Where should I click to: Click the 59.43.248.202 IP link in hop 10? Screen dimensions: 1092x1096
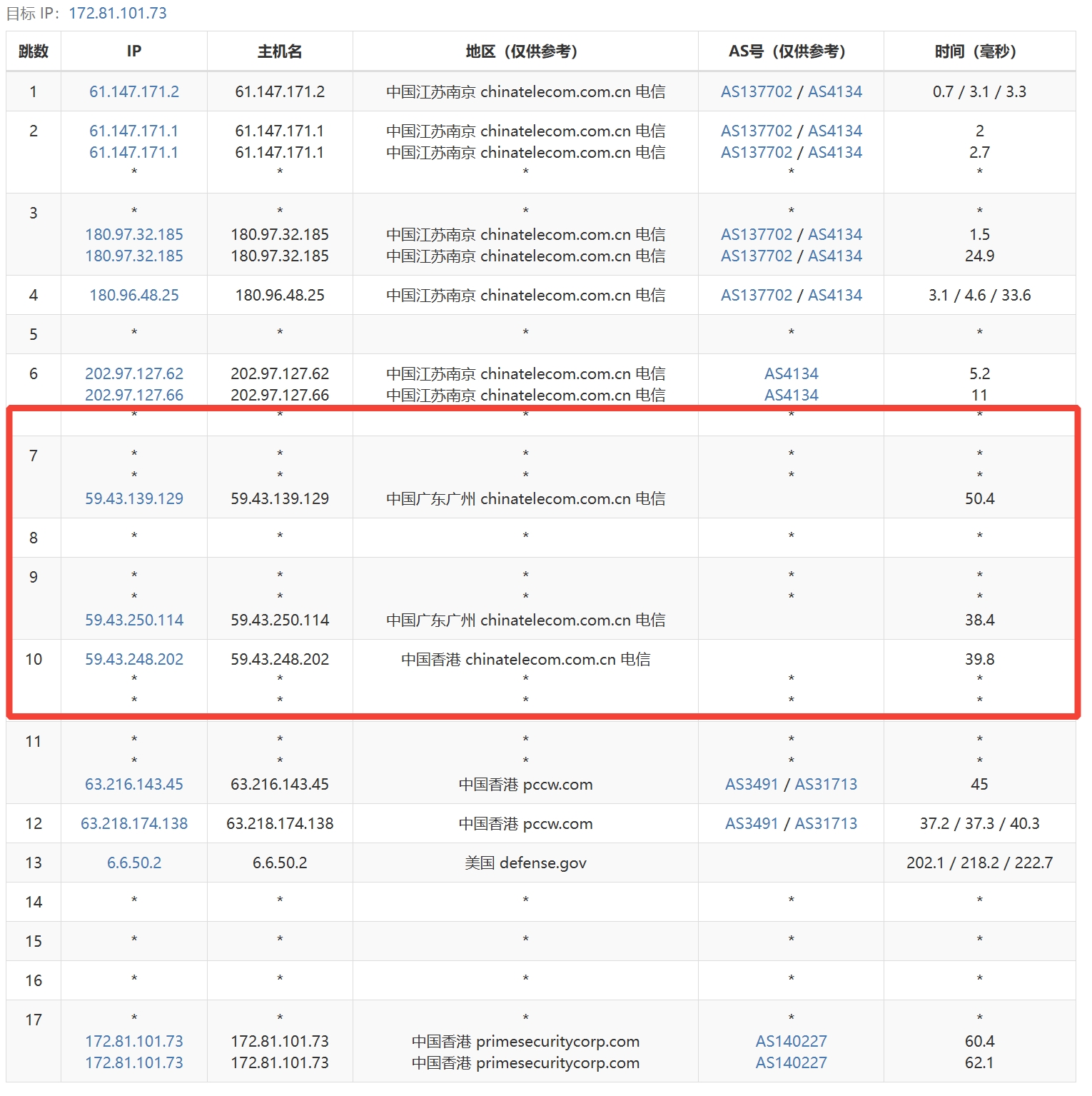click(134, 659)
